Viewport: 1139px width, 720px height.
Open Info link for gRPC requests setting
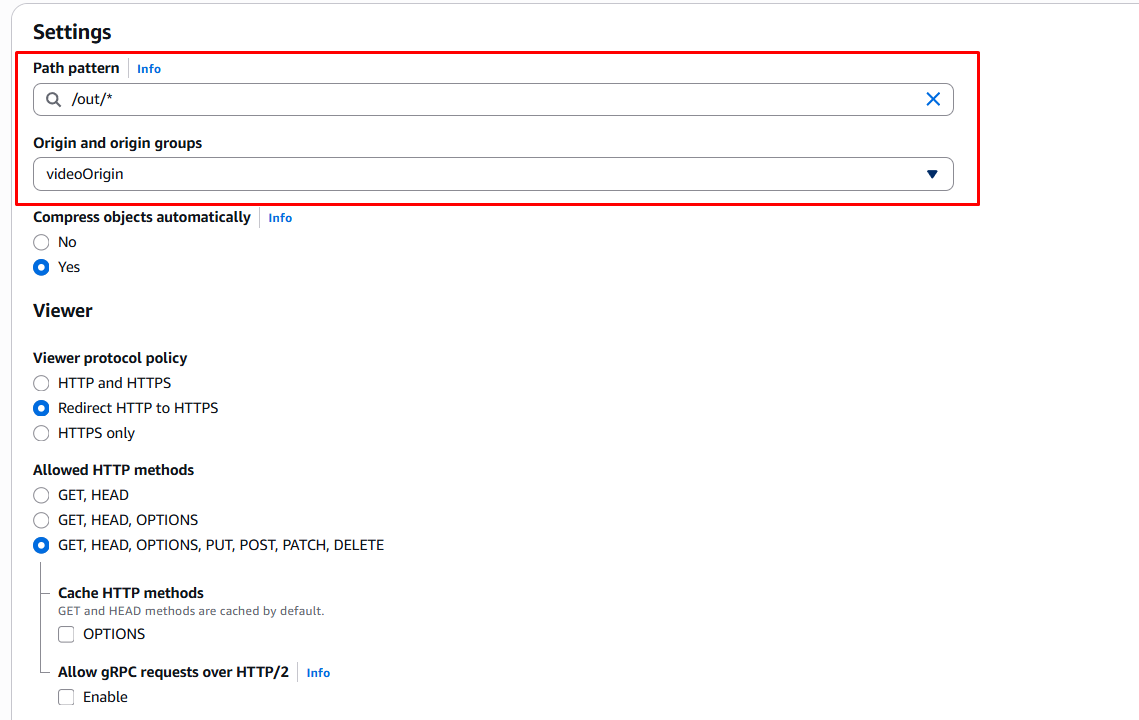318,673
